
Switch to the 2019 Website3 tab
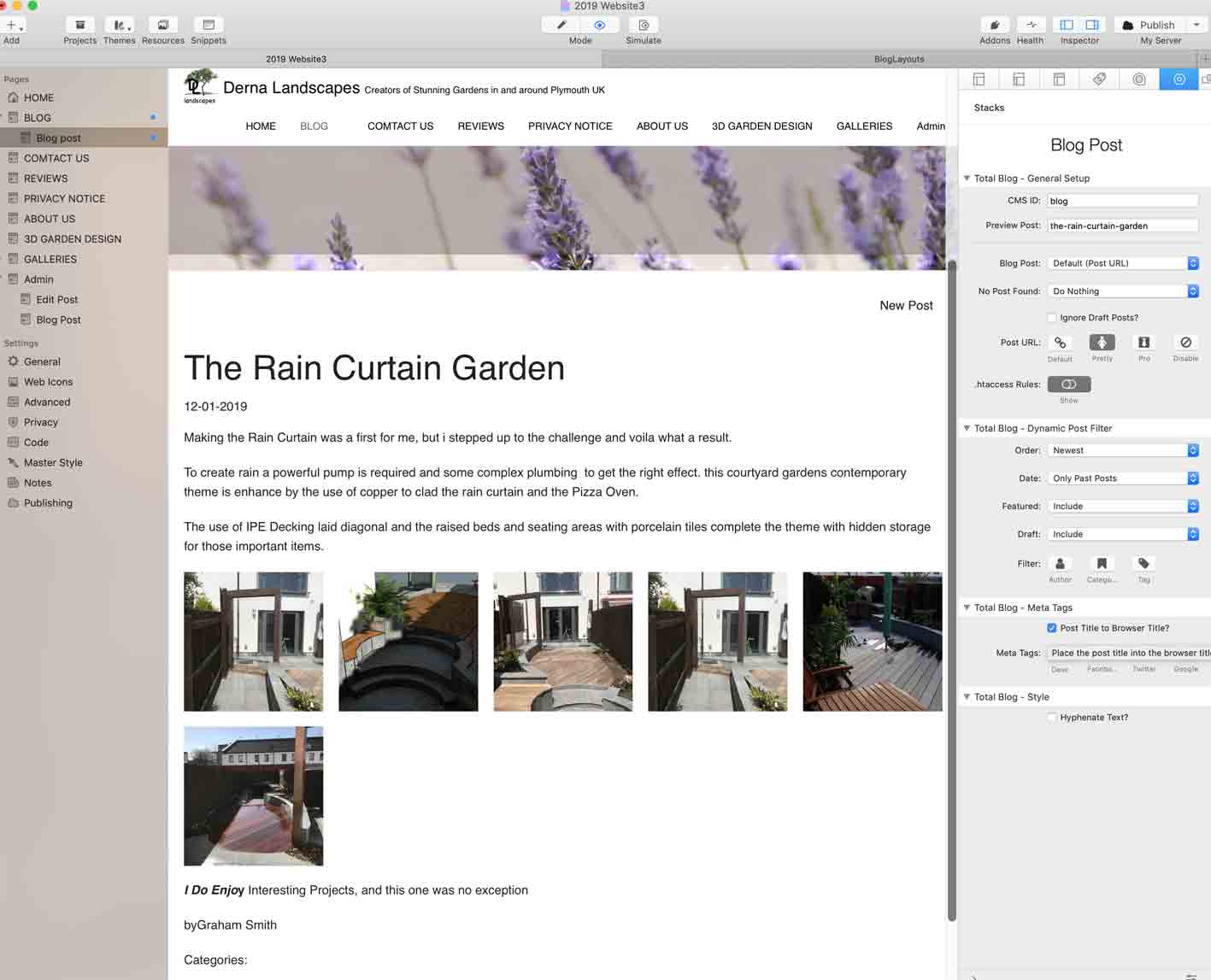click(x=296, y=59)
